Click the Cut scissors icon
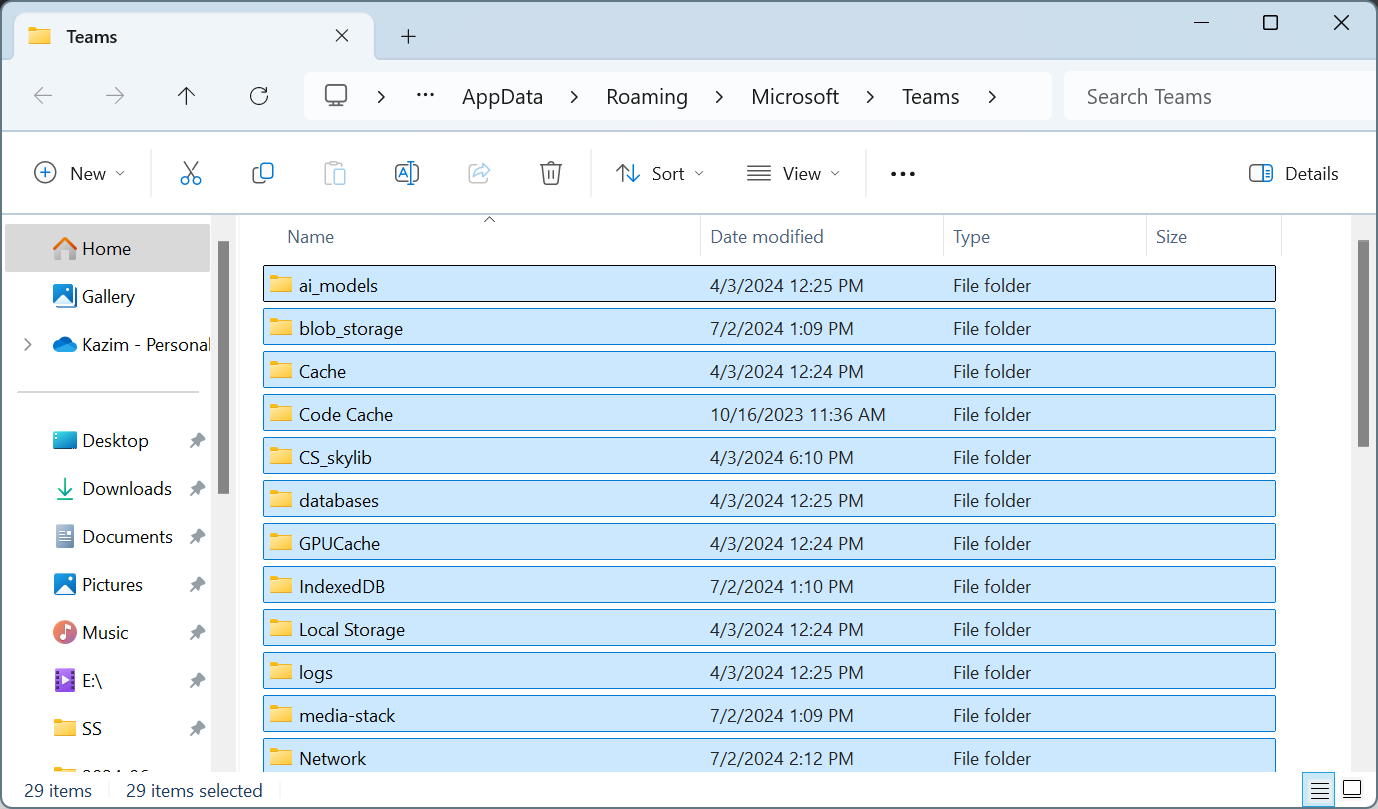 (x=191, y=173)
